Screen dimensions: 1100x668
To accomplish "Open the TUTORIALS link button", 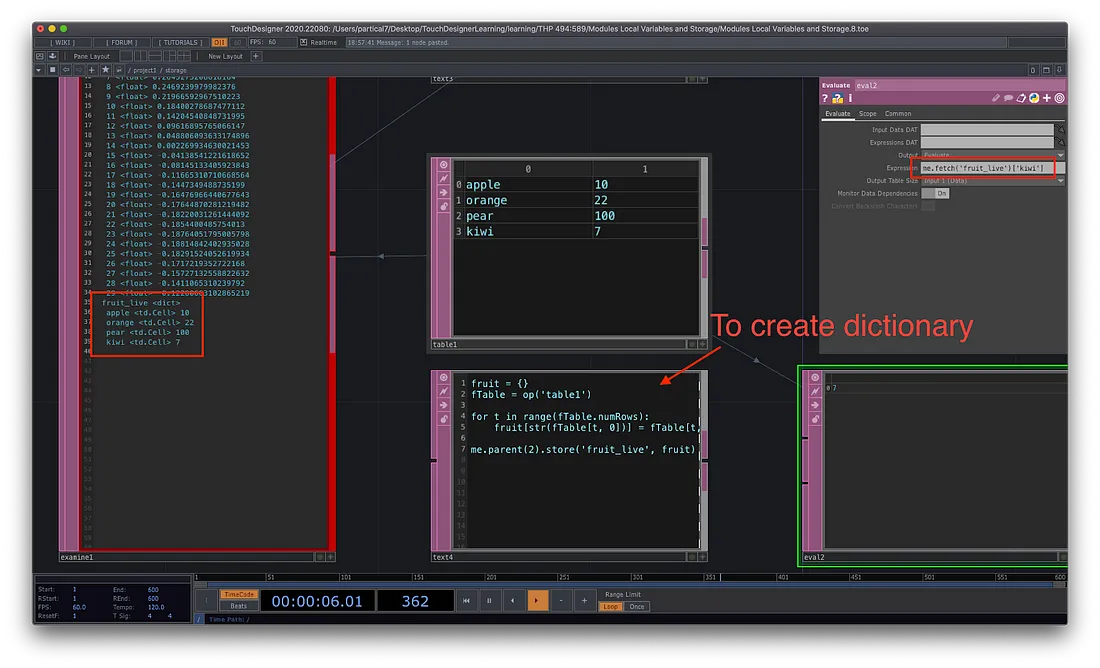I will click(x=180, y=43).
